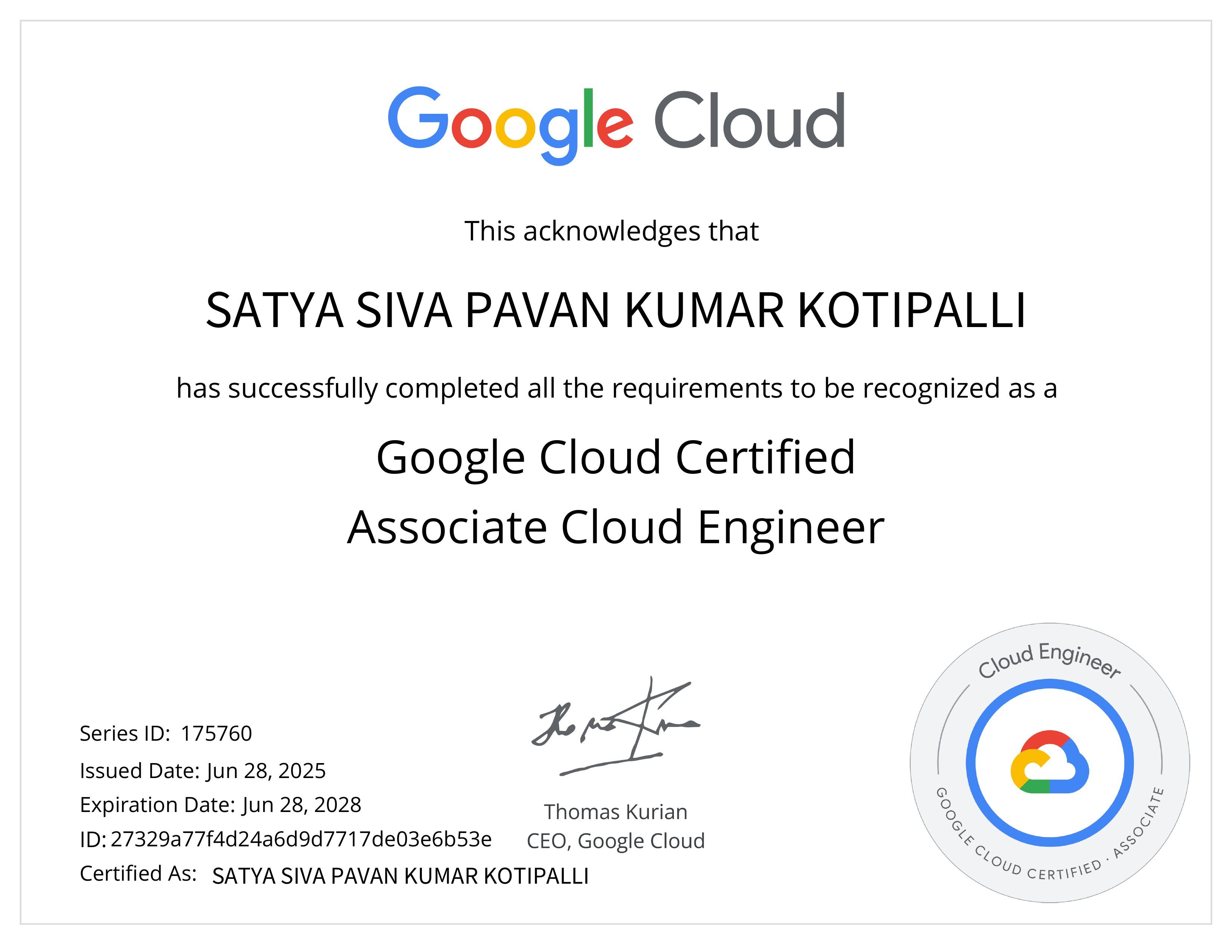Image resolution: width=1232 pixels, height=952 pixels.
Task: Click the Expiration Date Jun 28, 2028
Action: point(302,805)
